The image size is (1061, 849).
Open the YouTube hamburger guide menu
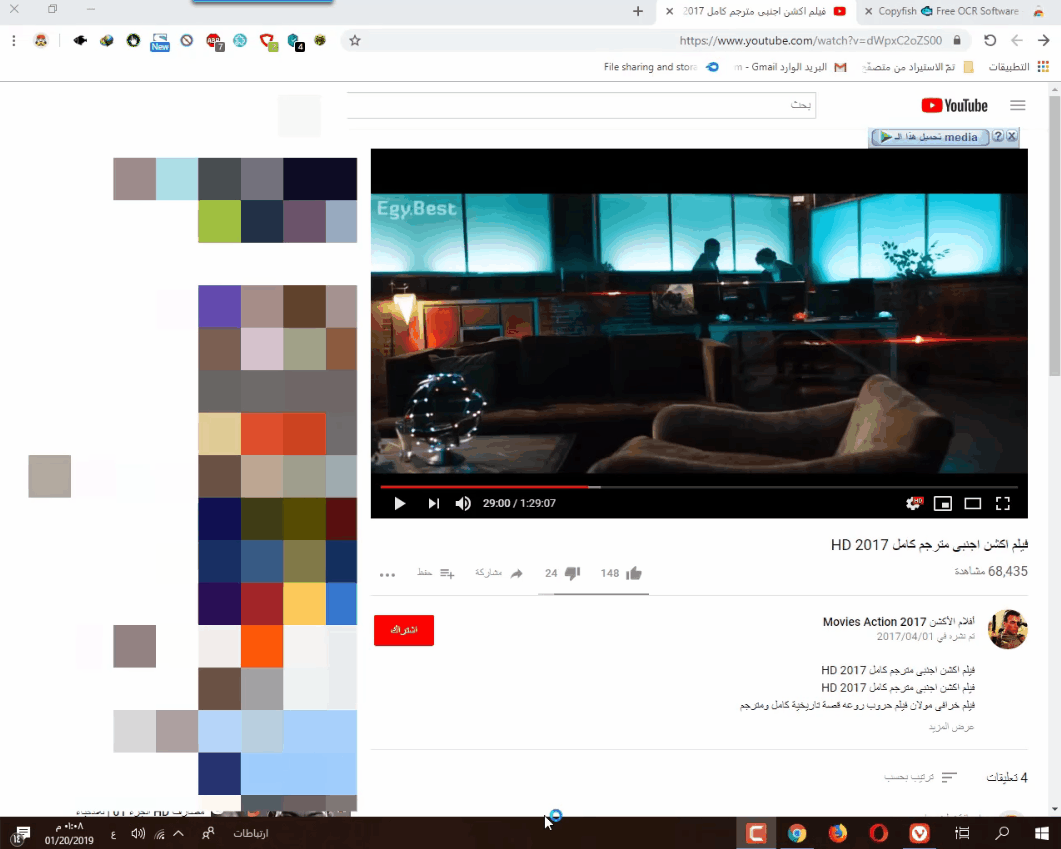1018,105
